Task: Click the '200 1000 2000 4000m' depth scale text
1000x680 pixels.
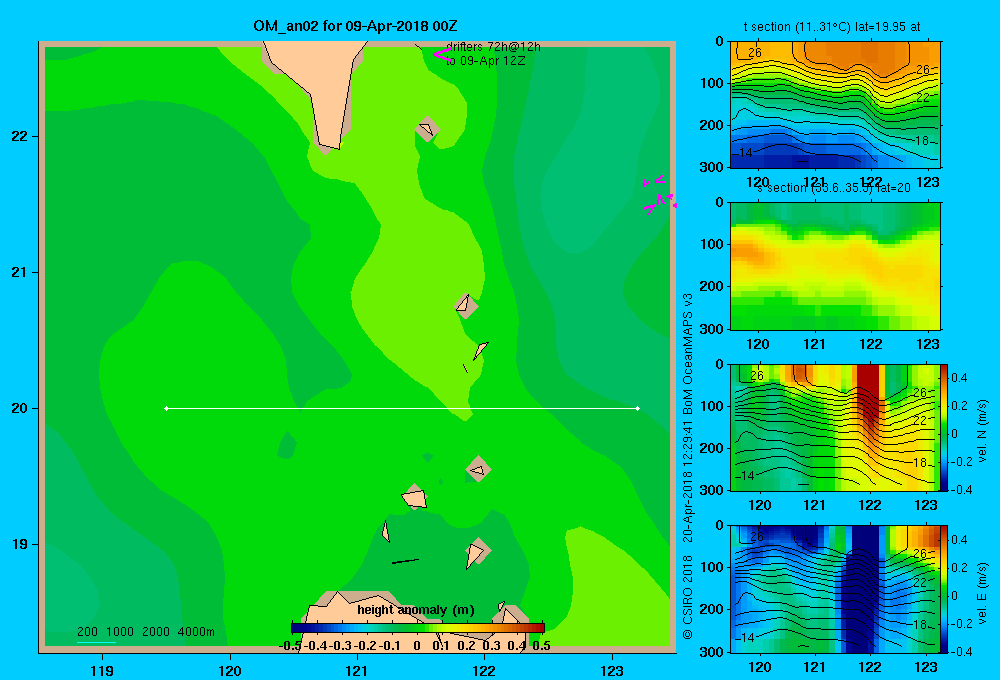Action: coord(146,632)
